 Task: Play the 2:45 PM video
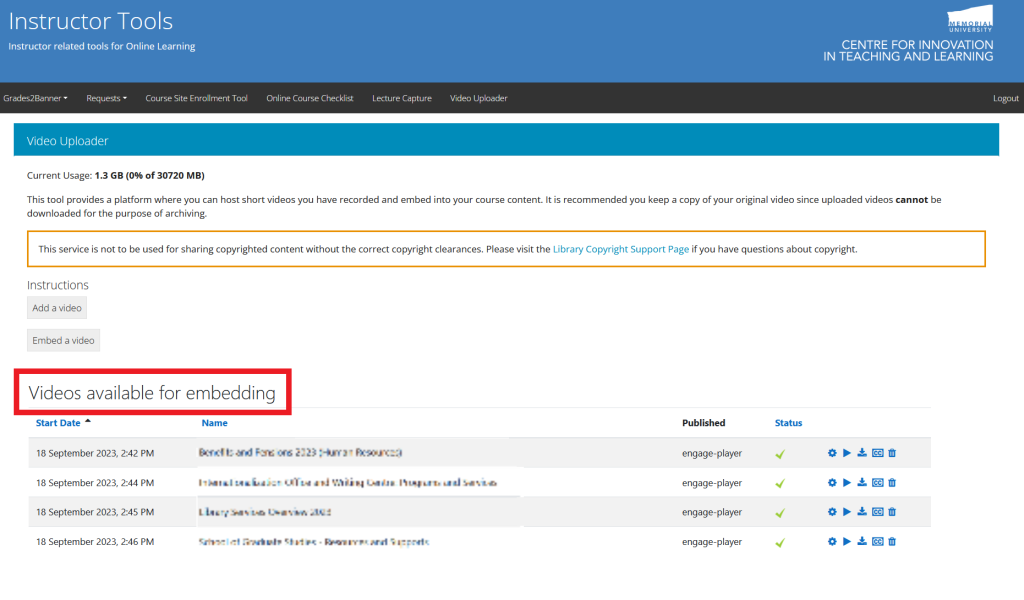[847, 512]
